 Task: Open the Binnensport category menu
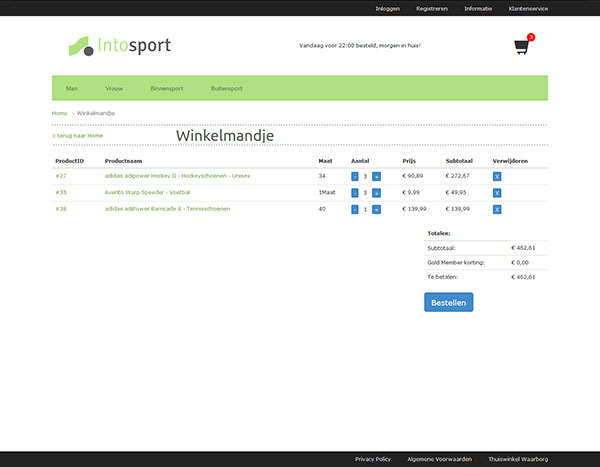pos(164,89)
